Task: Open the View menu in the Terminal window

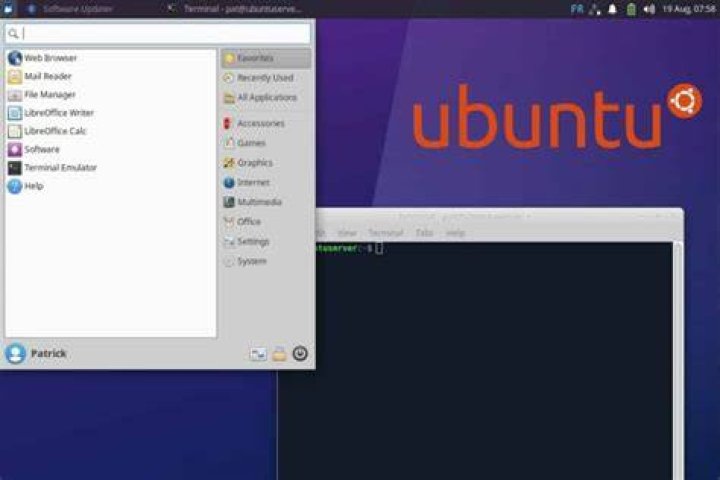Action: 347,233
